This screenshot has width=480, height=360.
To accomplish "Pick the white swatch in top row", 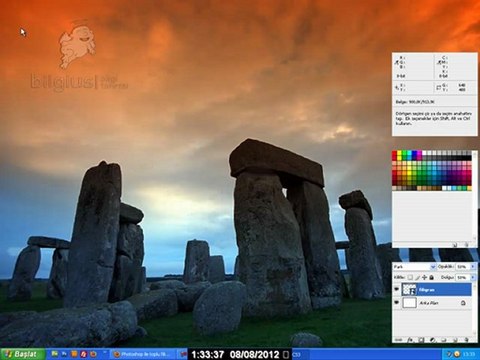I will tap(424, 153).
